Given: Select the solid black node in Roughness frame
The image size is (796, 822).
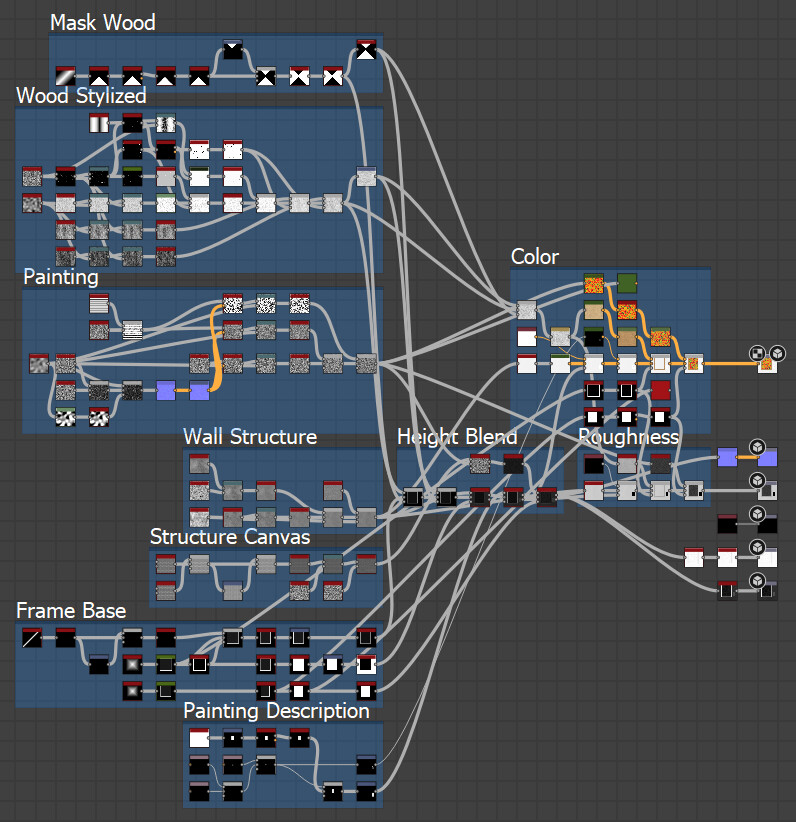Looking at the screenshot, I should (594, 464).
